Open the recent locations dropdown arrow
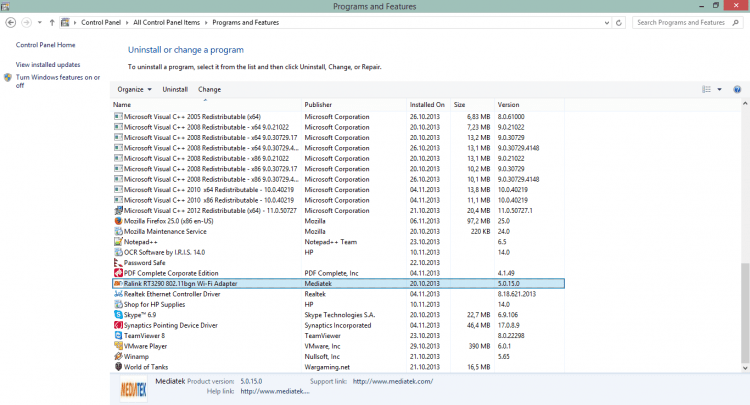The width and height of the screenshot is (750, 405). tap(40, 22)
